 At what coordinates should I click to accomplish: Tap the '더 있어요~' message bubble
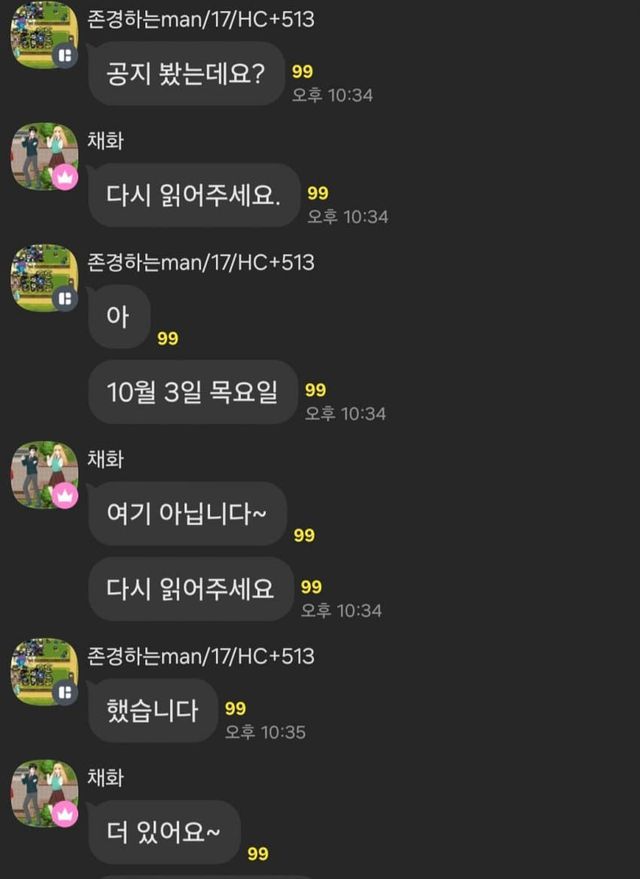click(164, 832)
